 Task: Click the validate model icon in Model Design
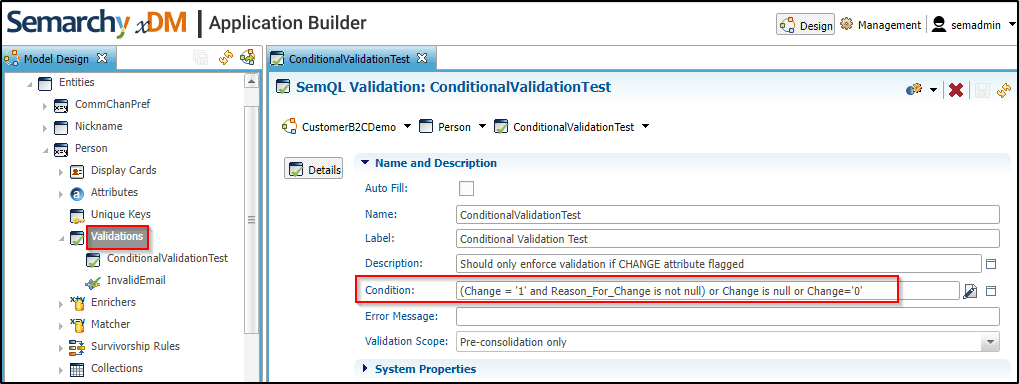247,58
